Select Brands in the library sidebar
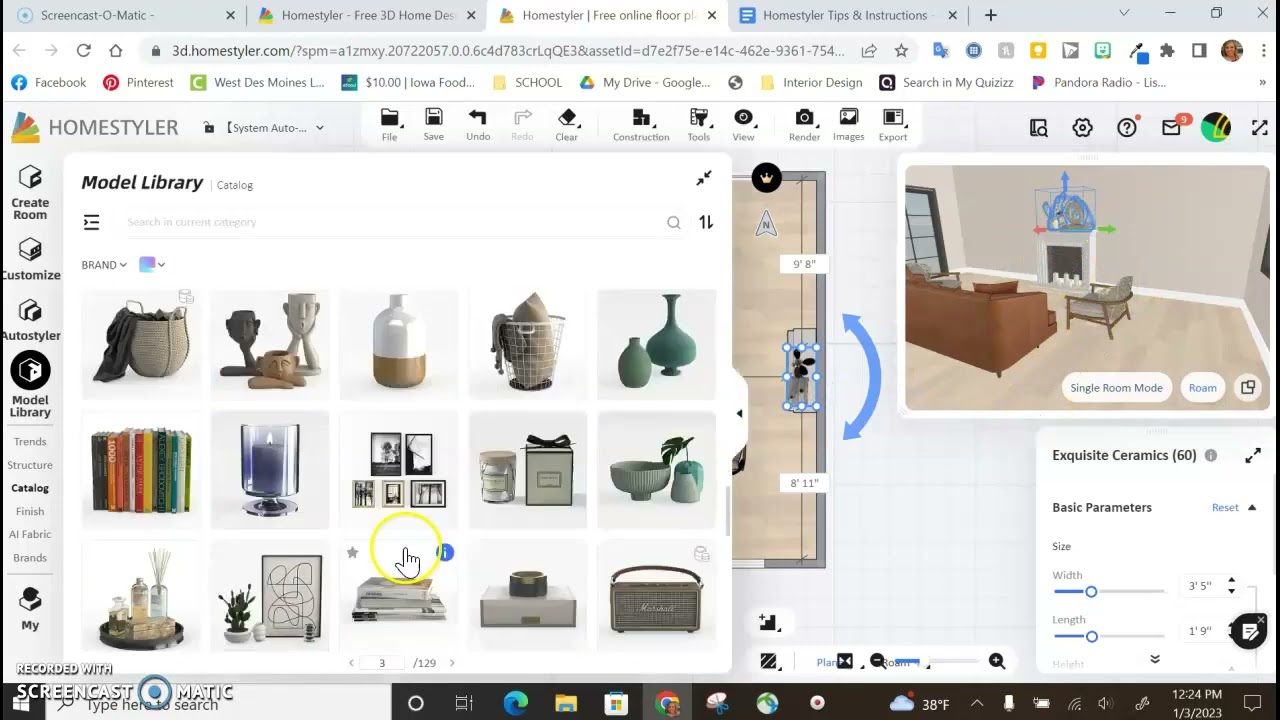 coord(30,557)
